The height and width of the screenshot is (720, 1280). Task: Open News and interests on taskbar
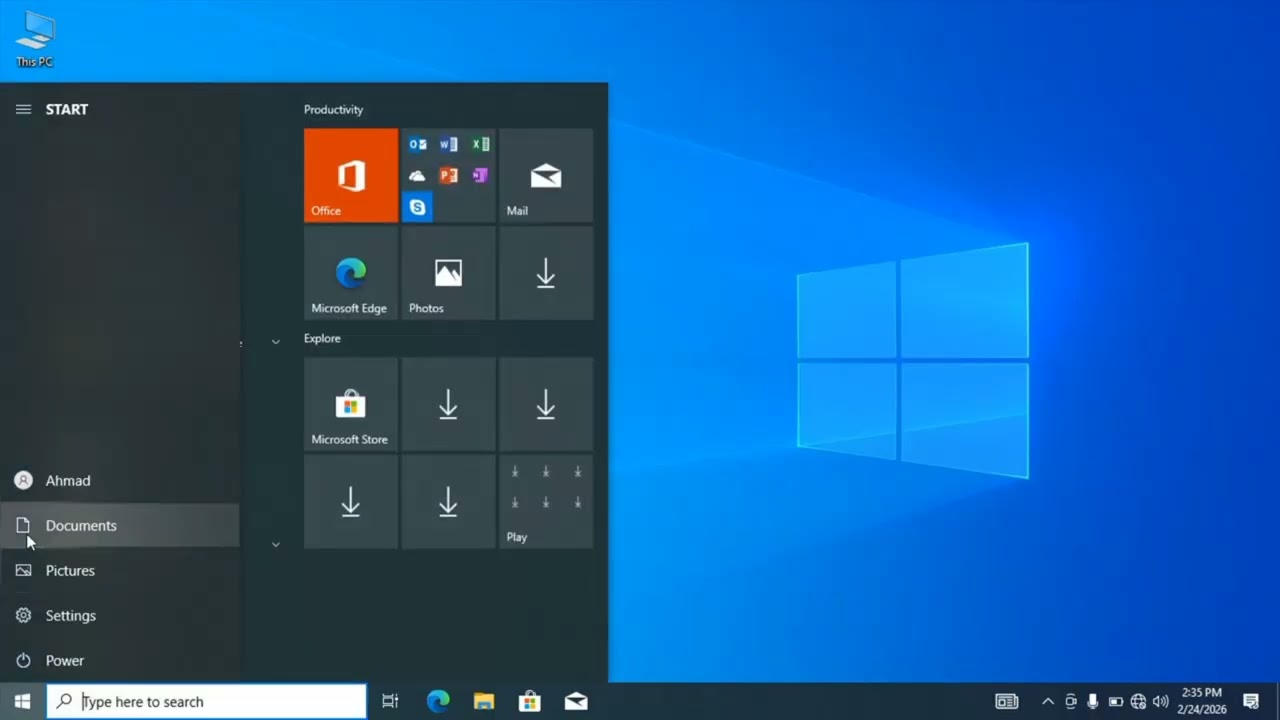(1006, 701)
